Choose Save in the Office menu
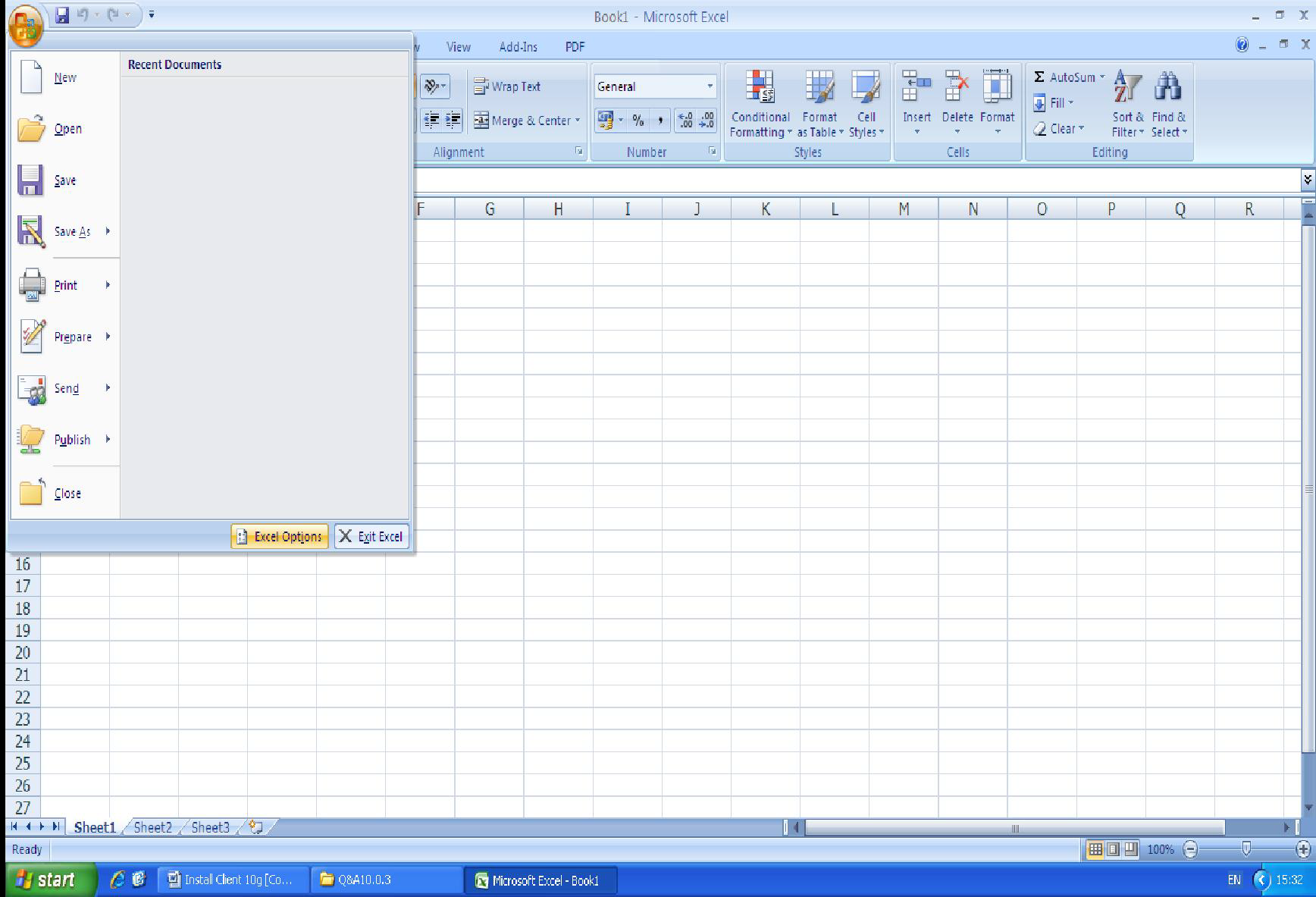 [x=65, y=180]
